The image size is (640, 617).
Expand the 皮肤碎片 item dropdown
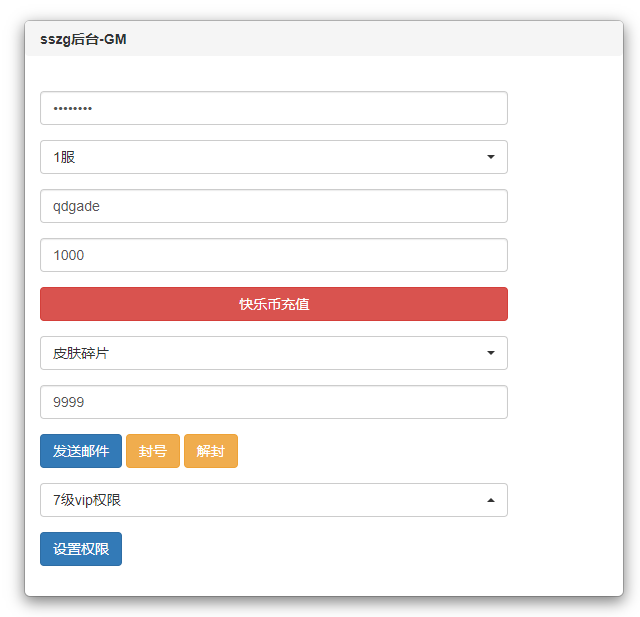[x=273, y=353]
